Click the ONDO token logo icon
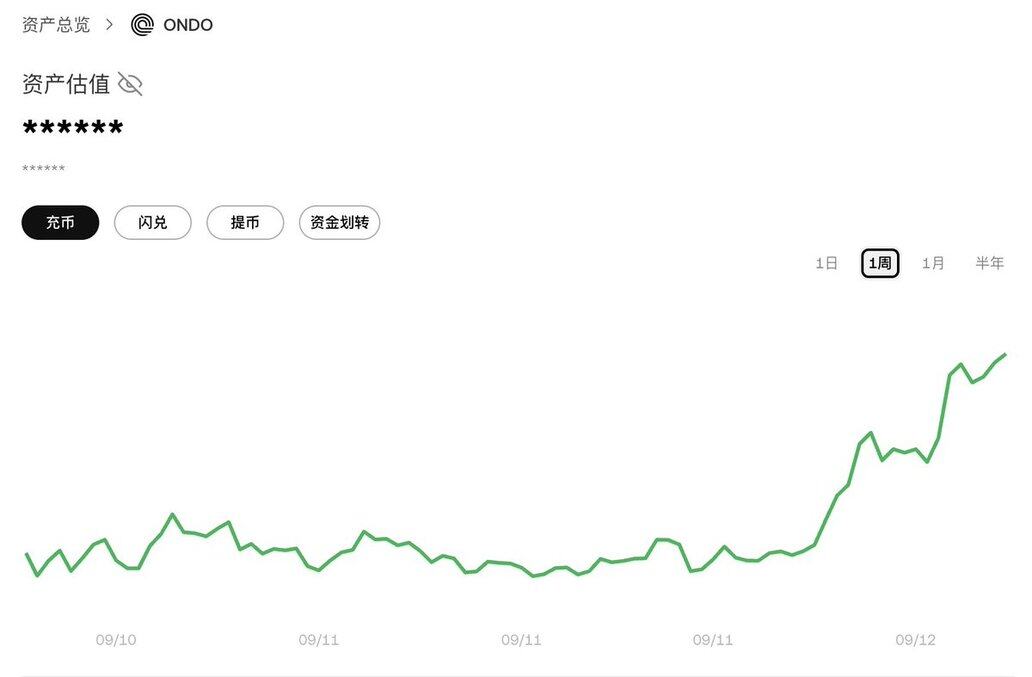Screen dimensions: 1032x677 [x=143, y=25]
